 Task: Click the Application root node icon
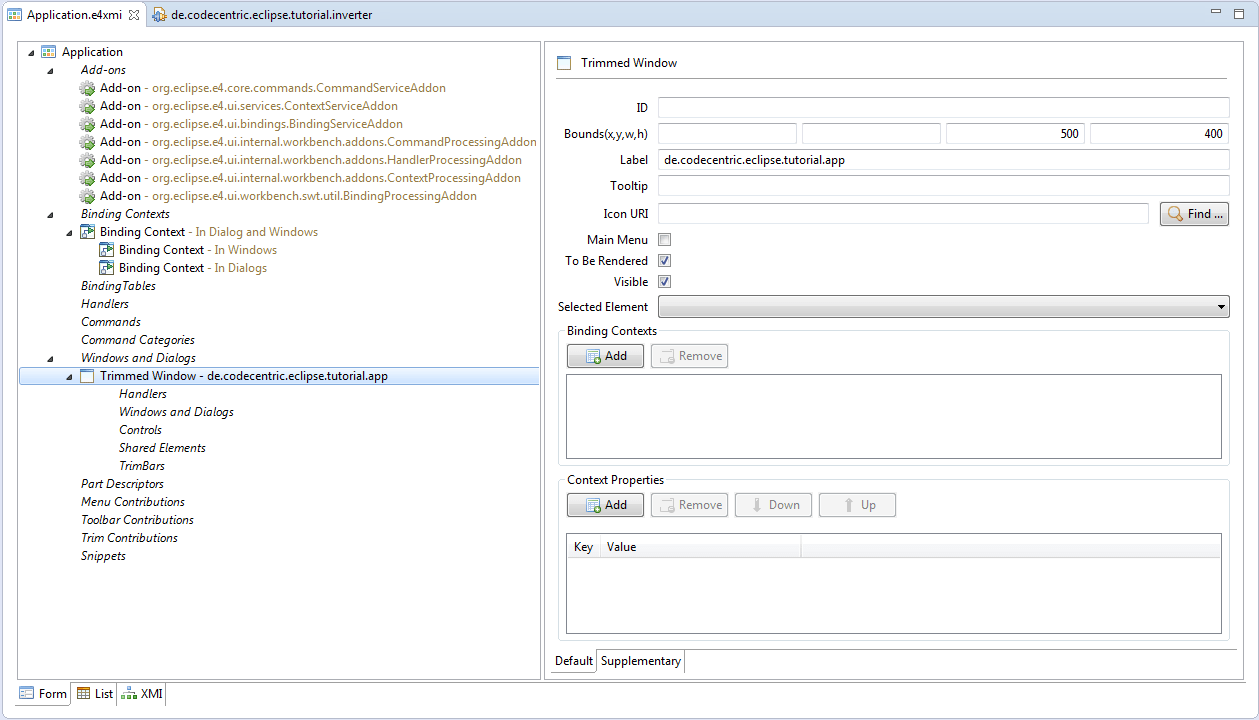(48, 52)
